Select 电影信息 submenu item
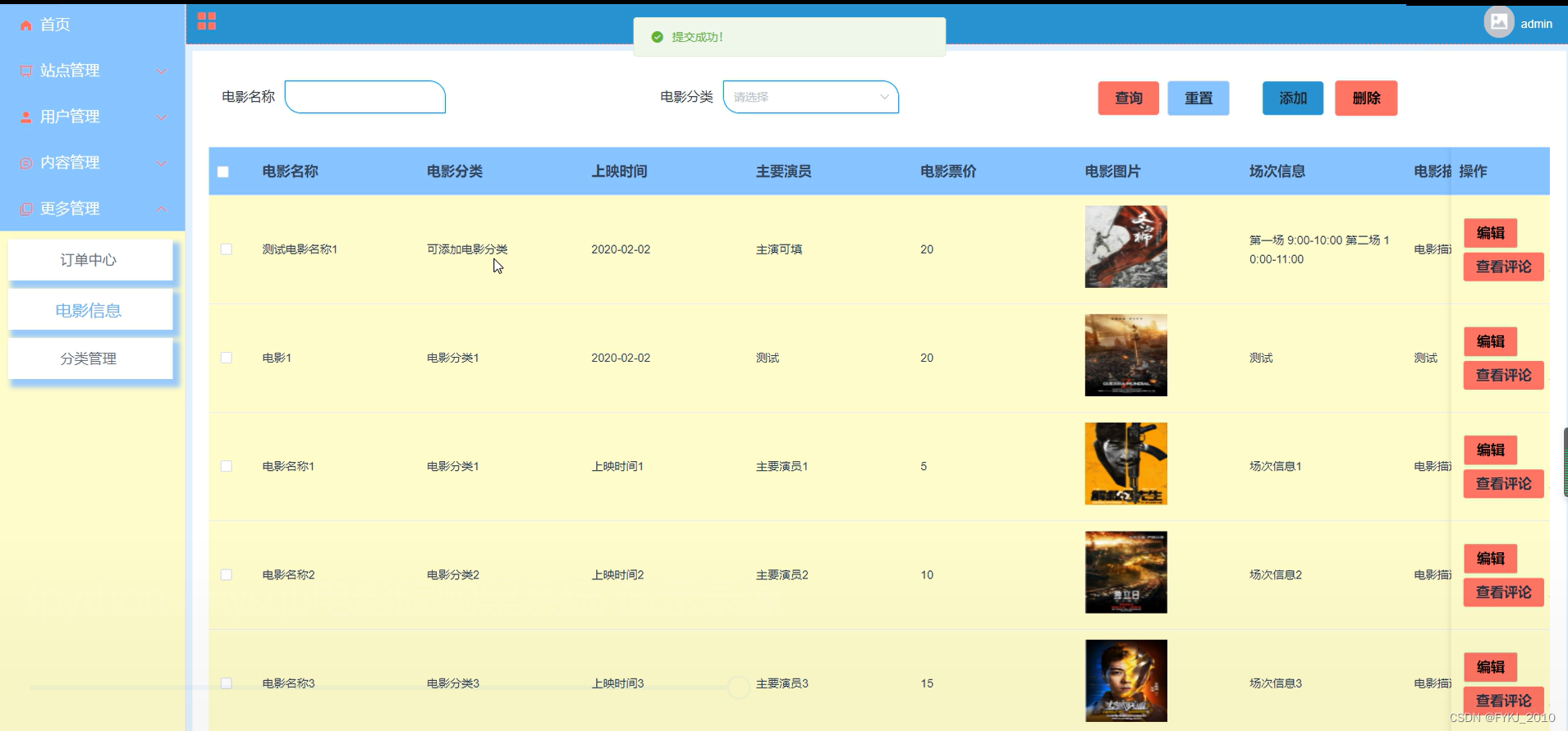Viewport: 1568px width, 731px height. coord(90,310)
